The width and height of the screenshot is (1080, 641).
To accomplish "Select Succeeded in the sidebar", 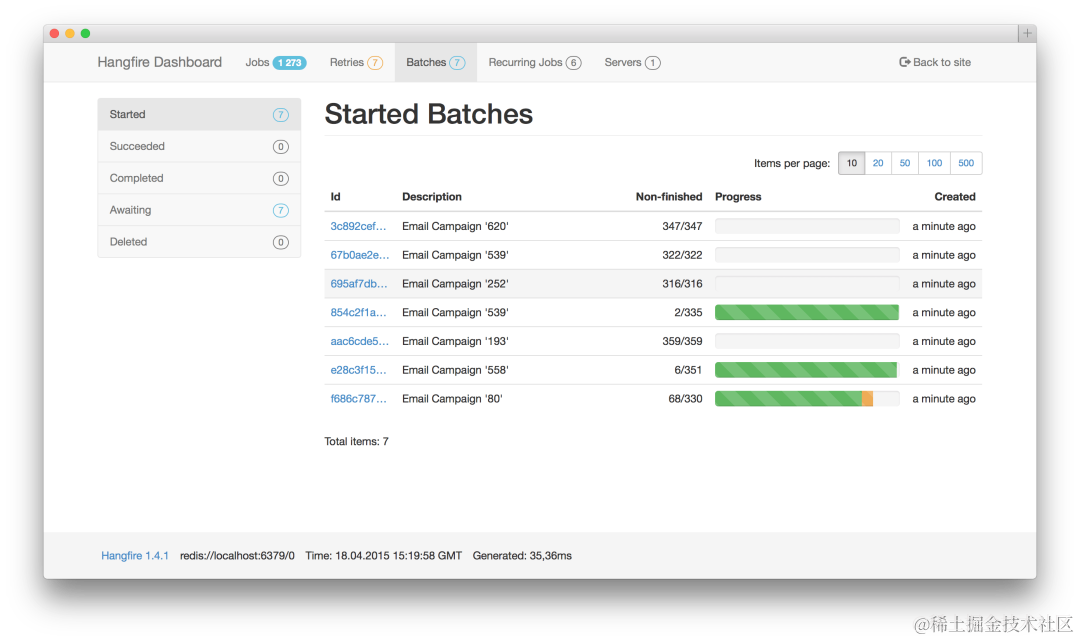I will point(199,146).
